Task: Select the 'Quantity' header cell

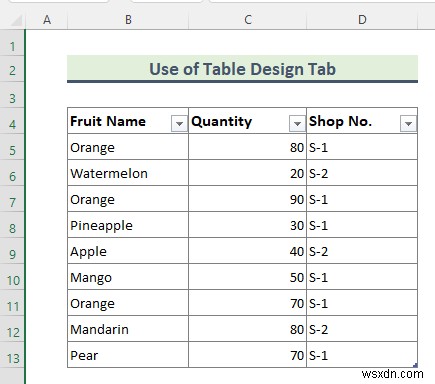Action: coord(247,121)
